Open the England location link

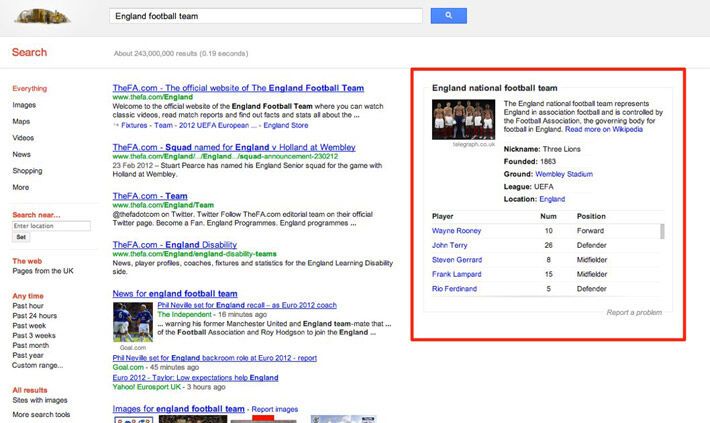(552, 199)
